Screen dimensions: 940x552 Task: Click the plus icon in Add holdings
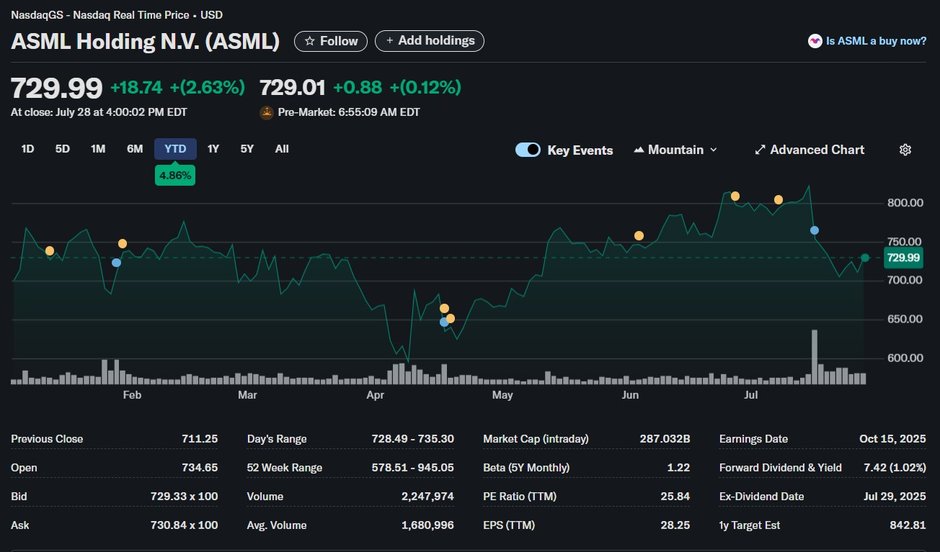tap(390, 41)
